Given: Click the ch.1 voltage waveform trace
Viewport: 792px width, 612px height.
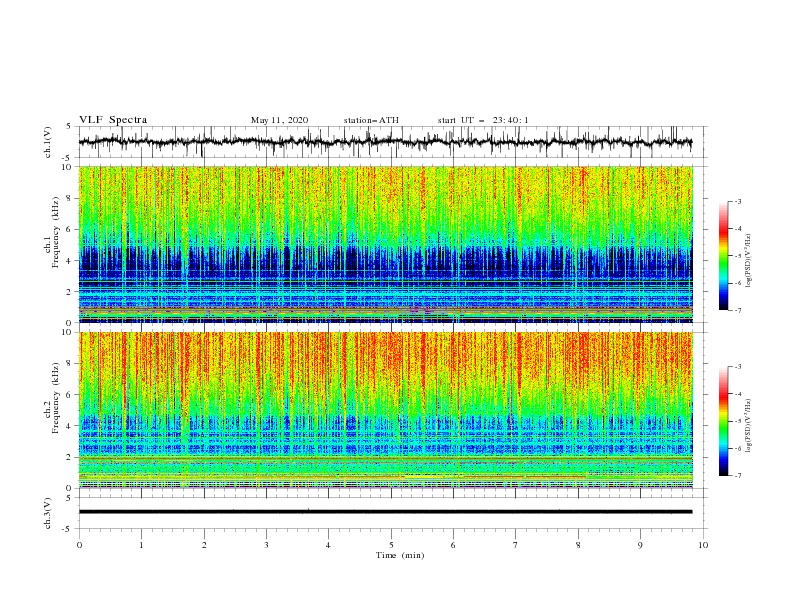Looking at the screenshot, I should 385,142.
